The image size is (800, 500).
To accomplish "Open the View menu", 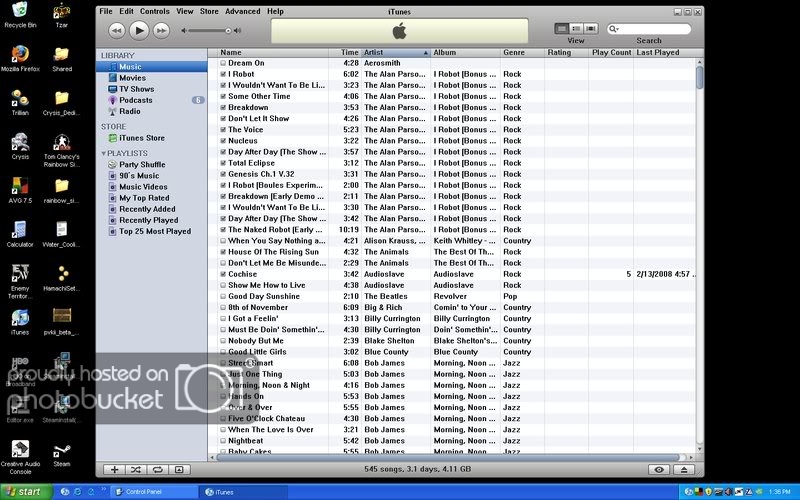I will tap(185, 11).
